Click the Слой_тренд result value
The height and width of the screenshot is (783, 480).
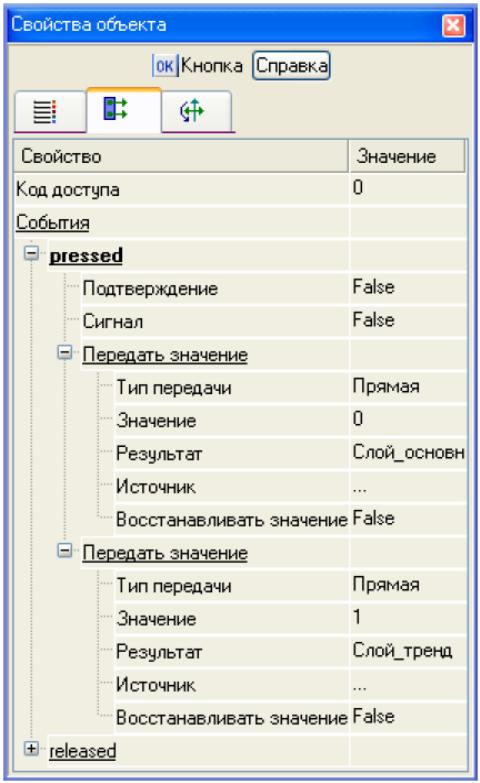(408, 651)
